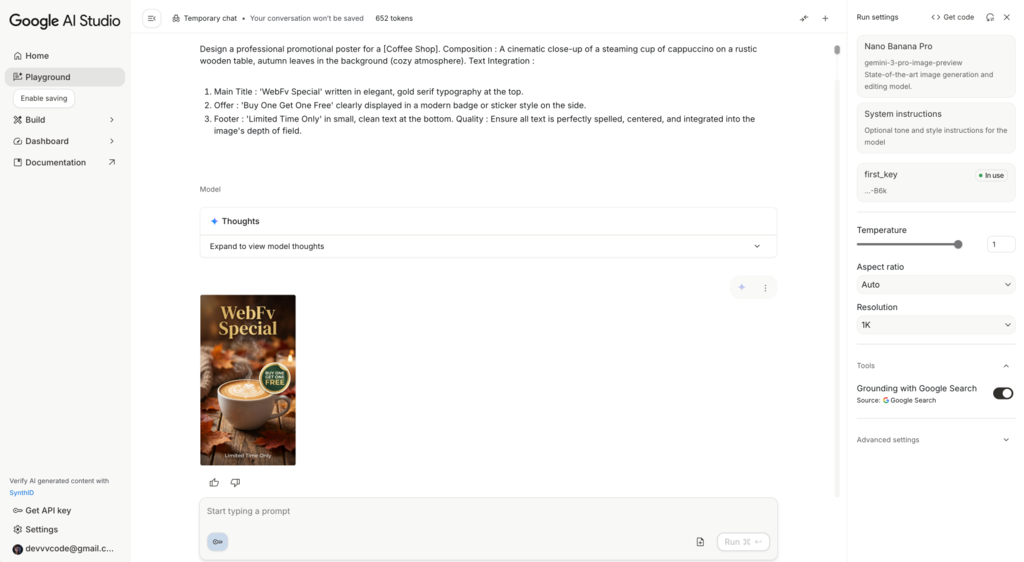Open the response options three-dot menu

pos(765,288)
